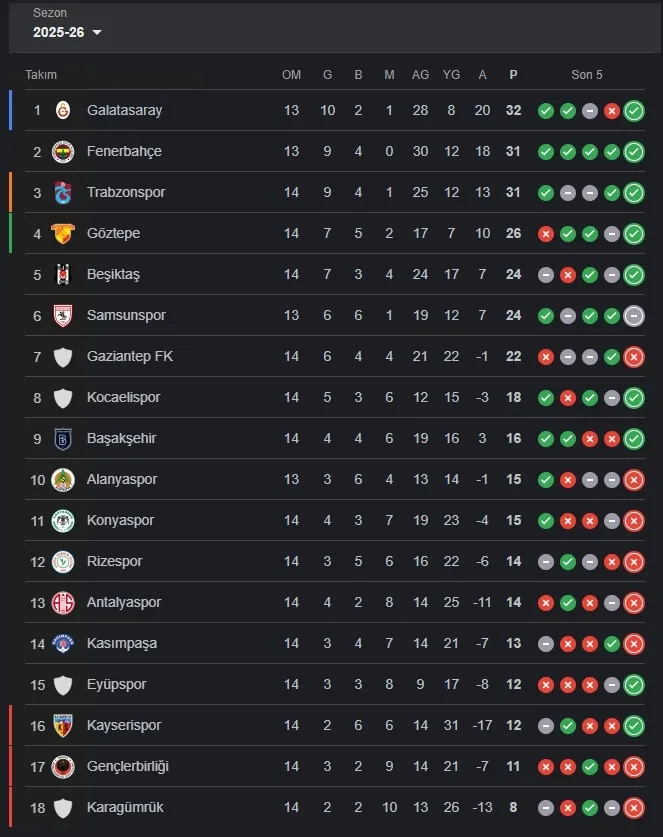Click the Beşiktaş club logo
The height and width of the screenshot is (837, 663).
point(63,274)
